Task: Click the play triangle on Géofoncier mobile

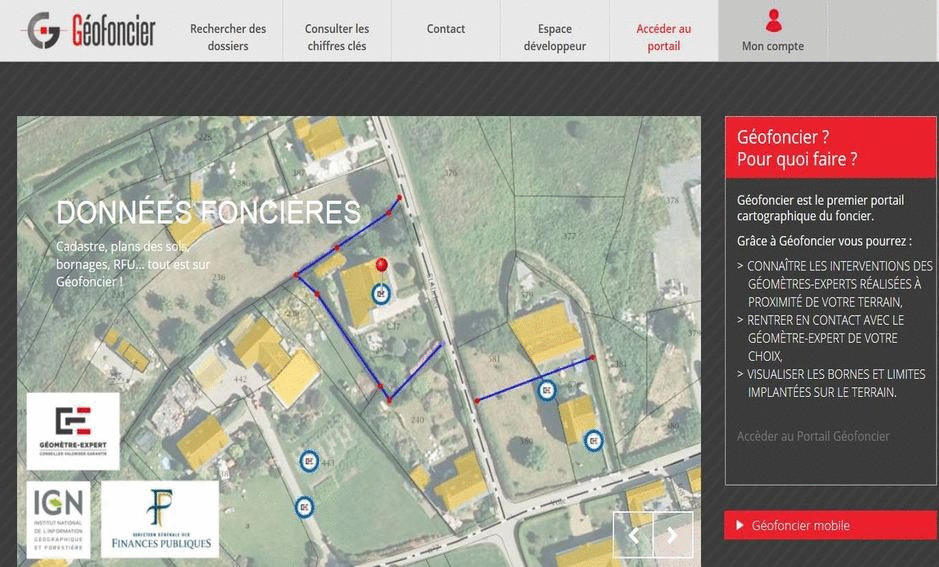Action: [740, 525]
